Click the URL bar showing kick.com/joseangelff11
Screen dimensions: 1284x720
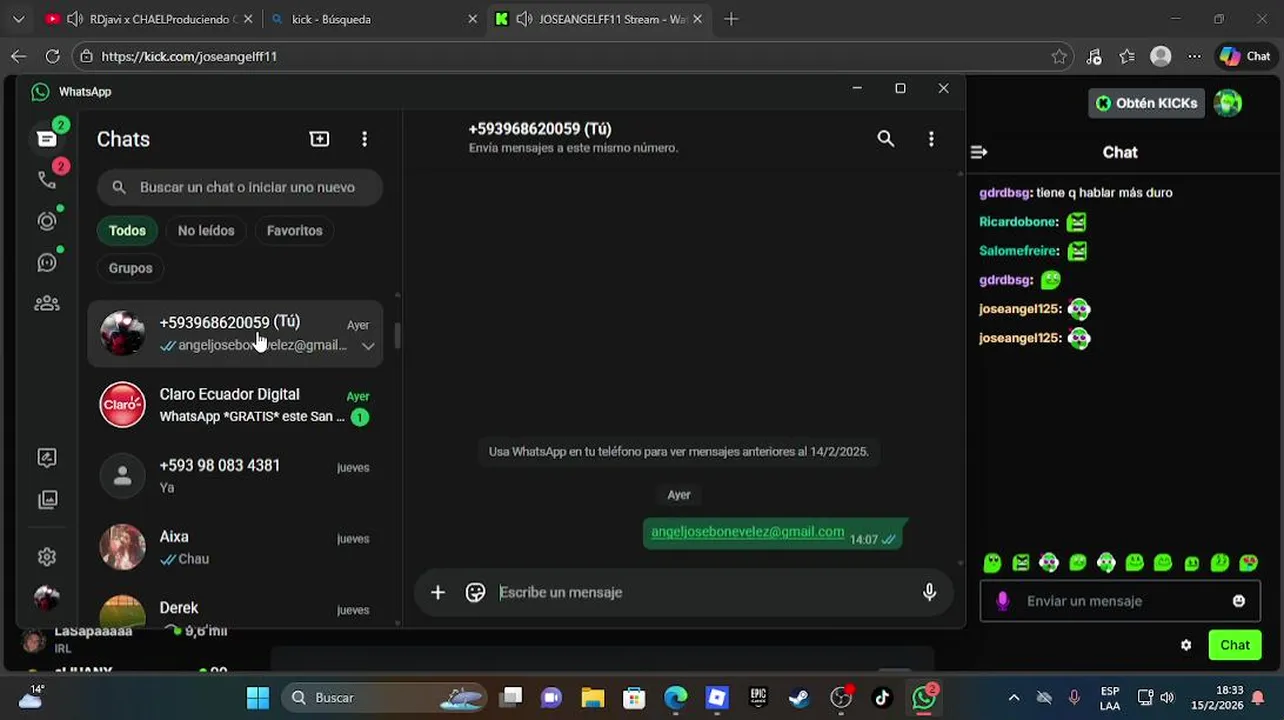pyautogui.click(x=560, y=56)
